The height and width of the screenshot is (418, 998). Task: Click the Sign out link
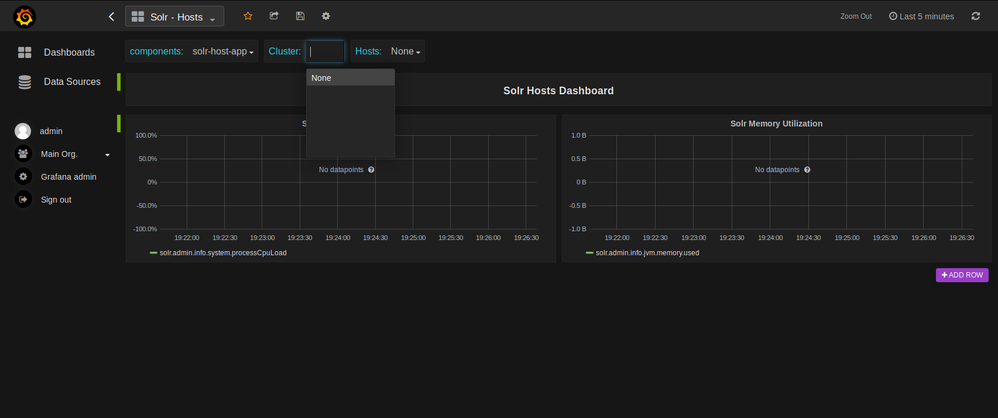coord(56,200)
